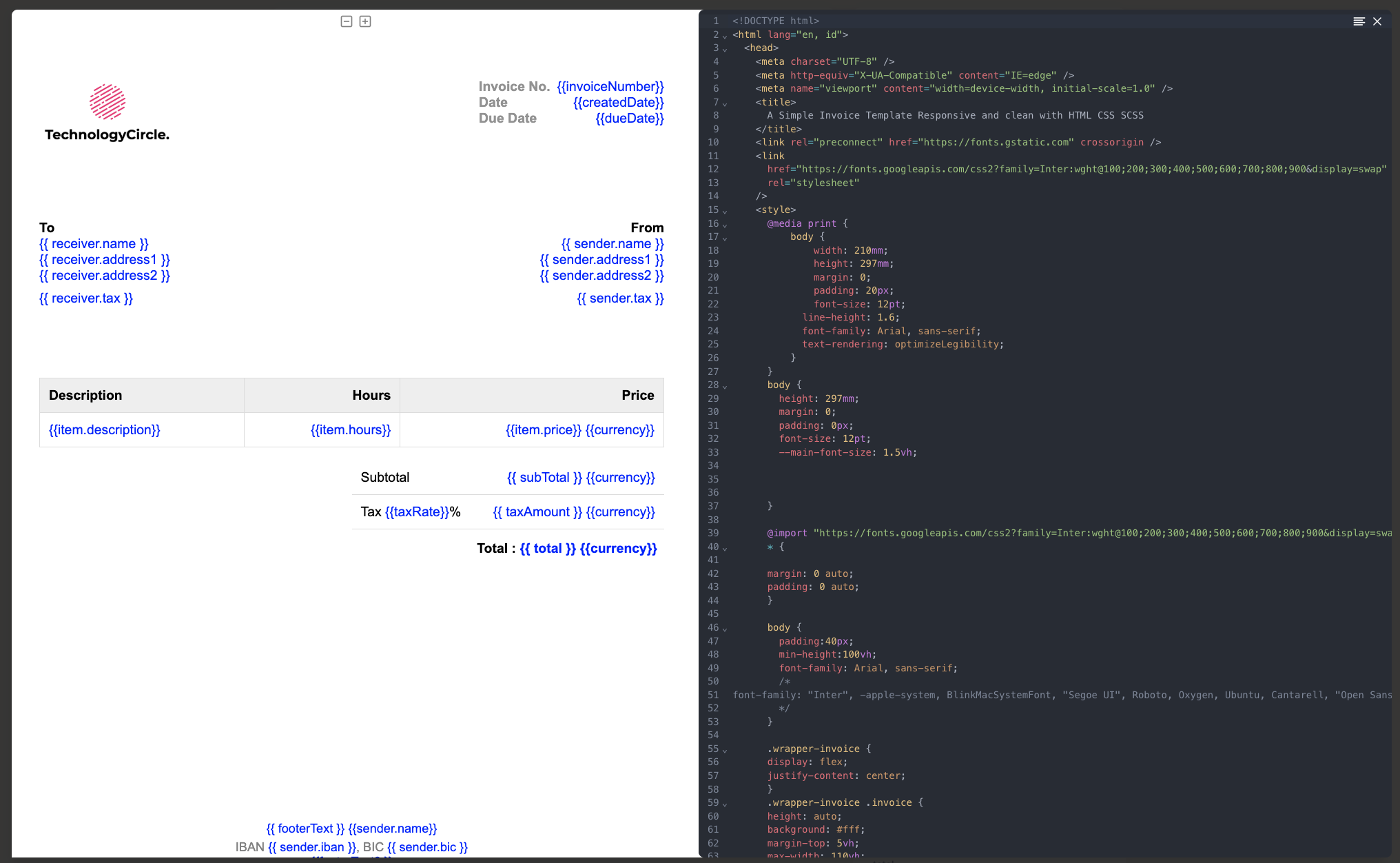1400x863 pixels.
Task: Click the format code lines icon in the editor
Action: (x=1359, y=21)
